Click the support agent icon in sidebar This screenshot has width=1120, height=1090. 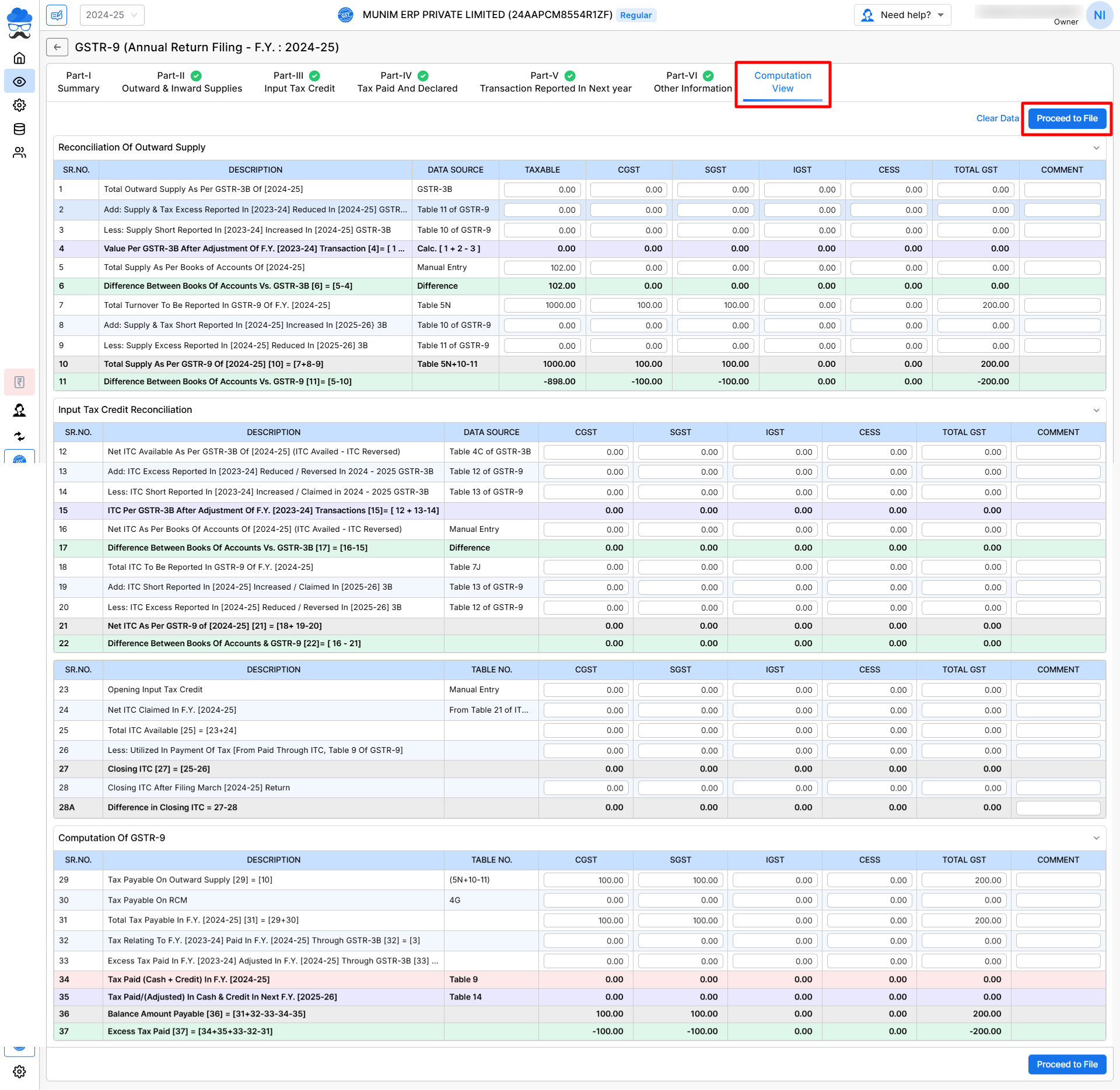point(19,411)
